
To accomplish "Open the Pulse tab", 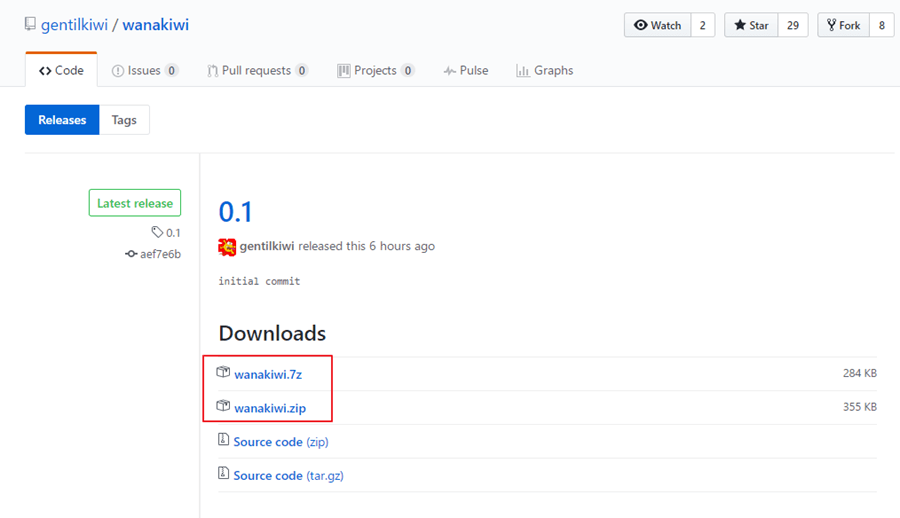I will coord(466,71).
